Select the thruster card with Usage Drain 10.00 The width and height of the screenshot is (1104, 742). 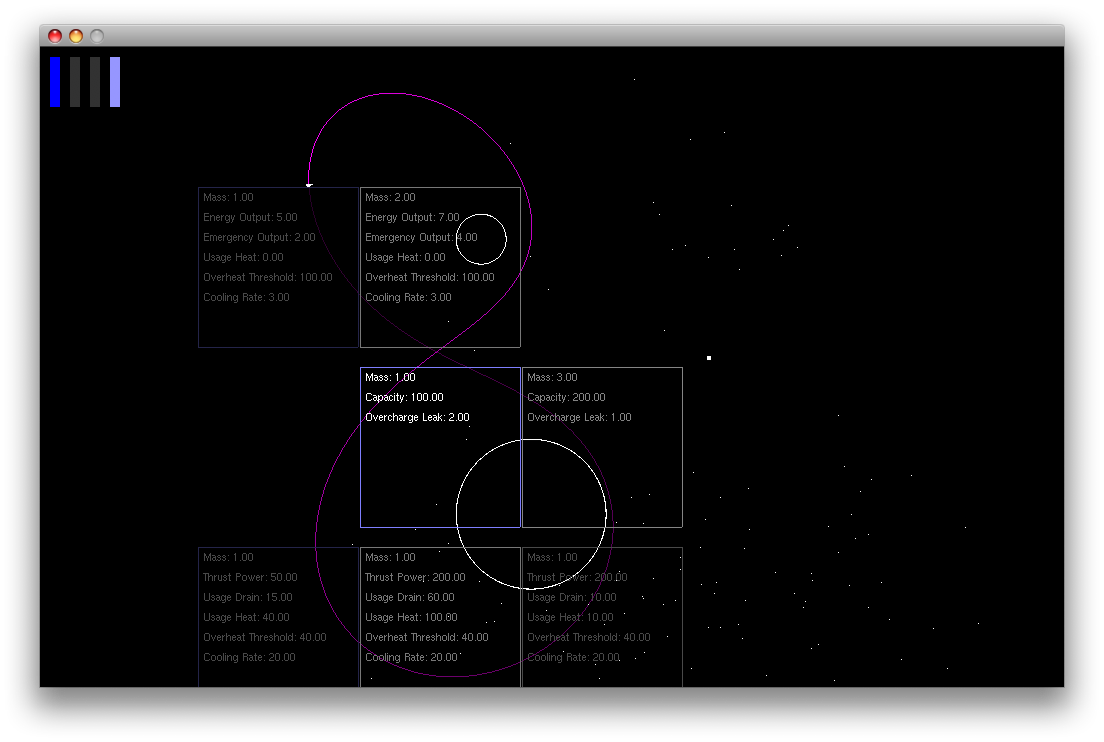[603, 617]
